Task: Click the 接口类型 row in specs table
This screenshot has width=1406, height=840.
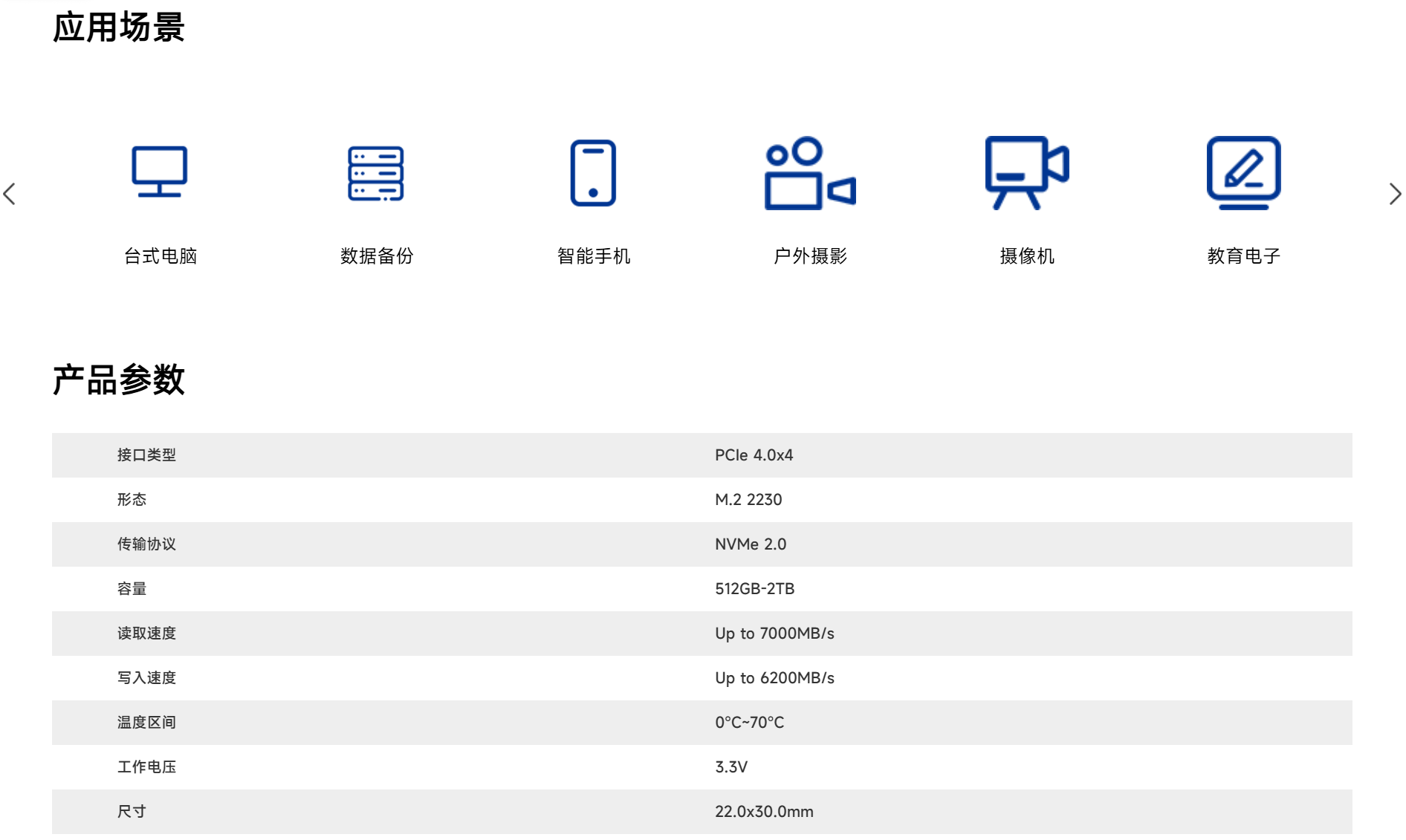Action: pos(146,455)
